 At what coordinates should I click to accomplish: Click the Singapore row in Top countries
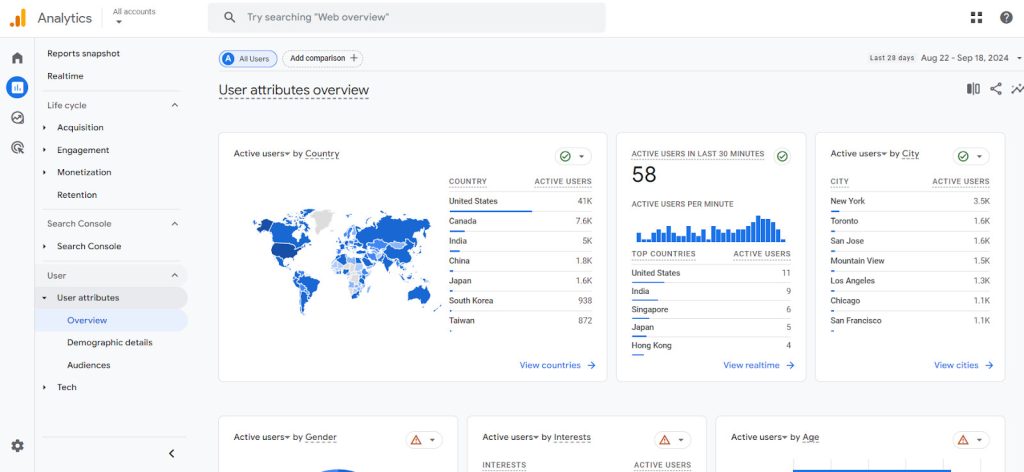(711, 310)
